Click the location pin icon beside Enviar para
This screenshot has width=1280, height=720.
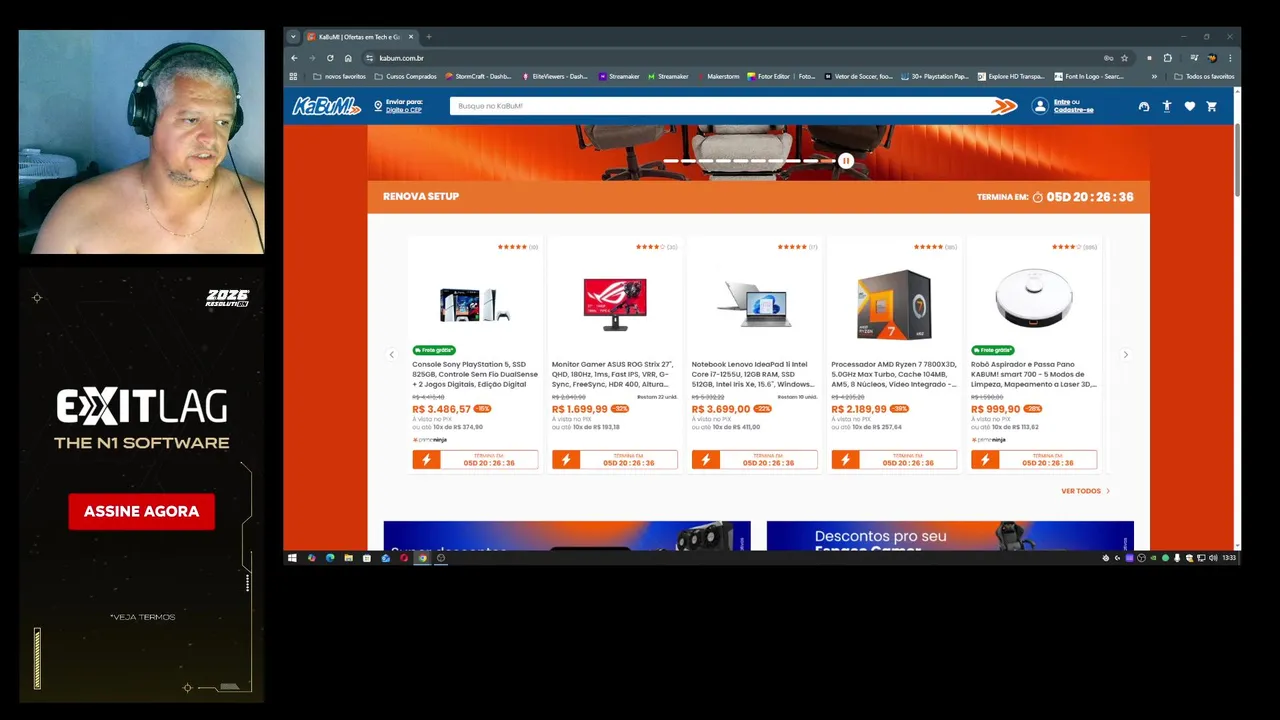(x=378, y=106)
